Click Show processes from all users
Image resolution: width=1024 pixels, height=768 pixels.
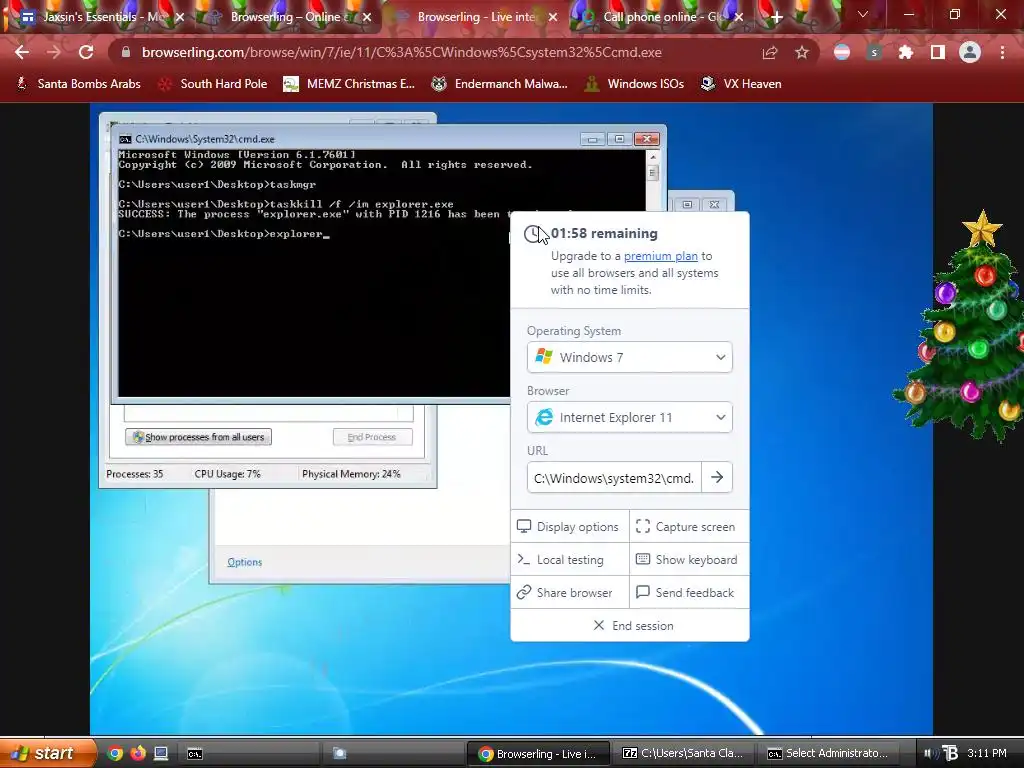[199, 437]
